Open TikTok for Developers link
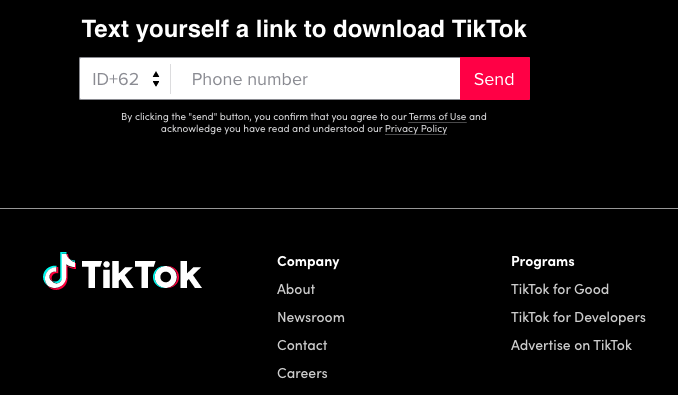678x395 pixels. tap(578, 317)
